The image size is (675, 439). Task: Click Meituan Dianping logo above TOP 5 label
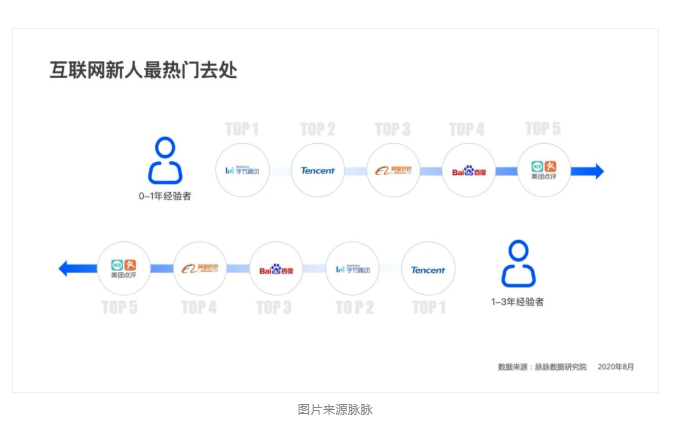point(124,268)
